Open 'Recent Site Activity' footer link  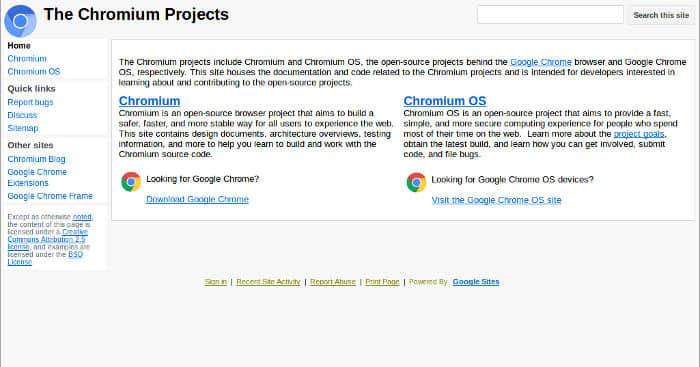(268, 282)
